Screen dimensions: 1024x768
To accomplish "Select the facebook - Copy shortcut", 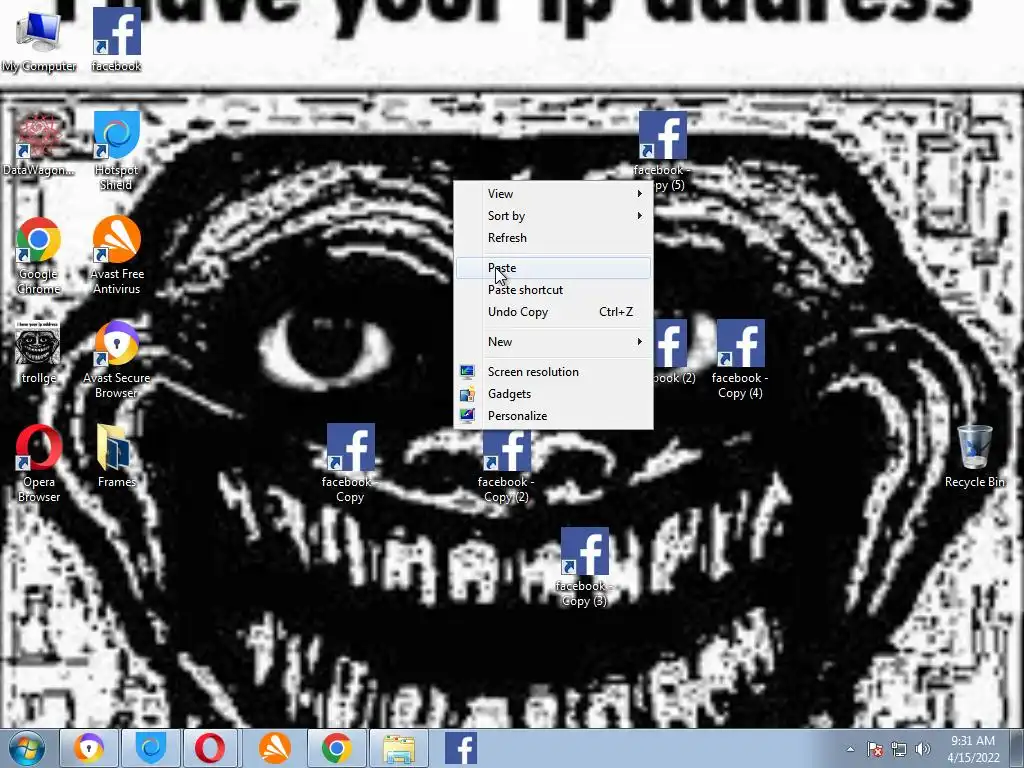I will [350, 464].
